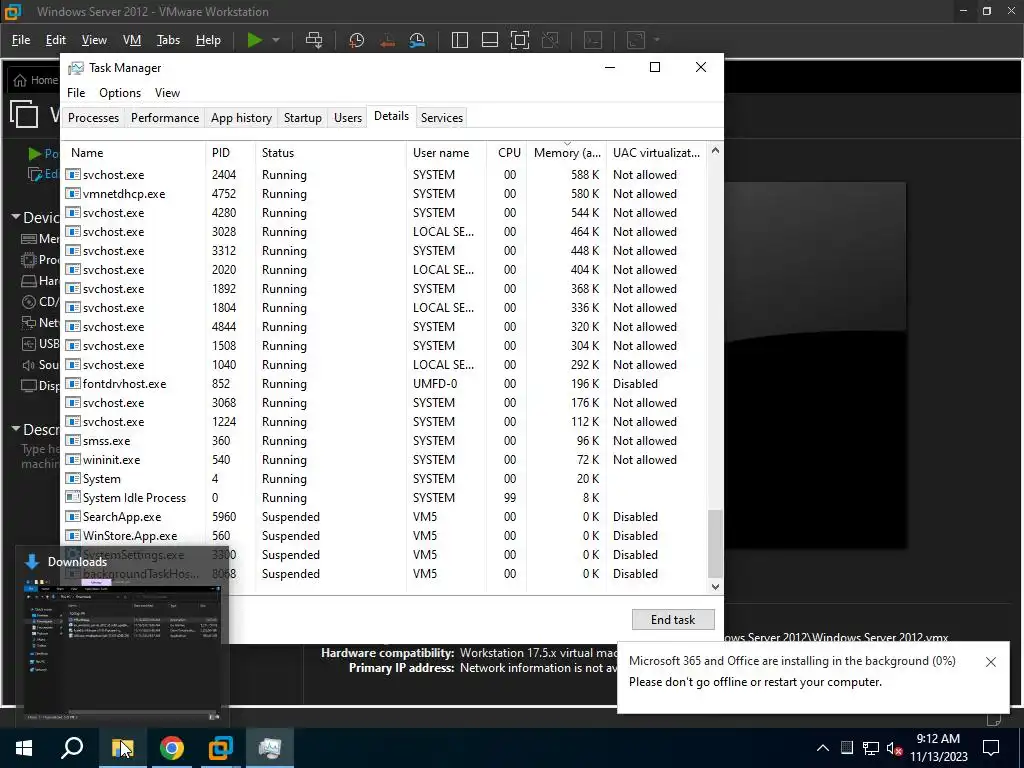Screen dimensions: 1024x768
Task: Open power options dropdown beside play button
Action: (x=276, y=40)
